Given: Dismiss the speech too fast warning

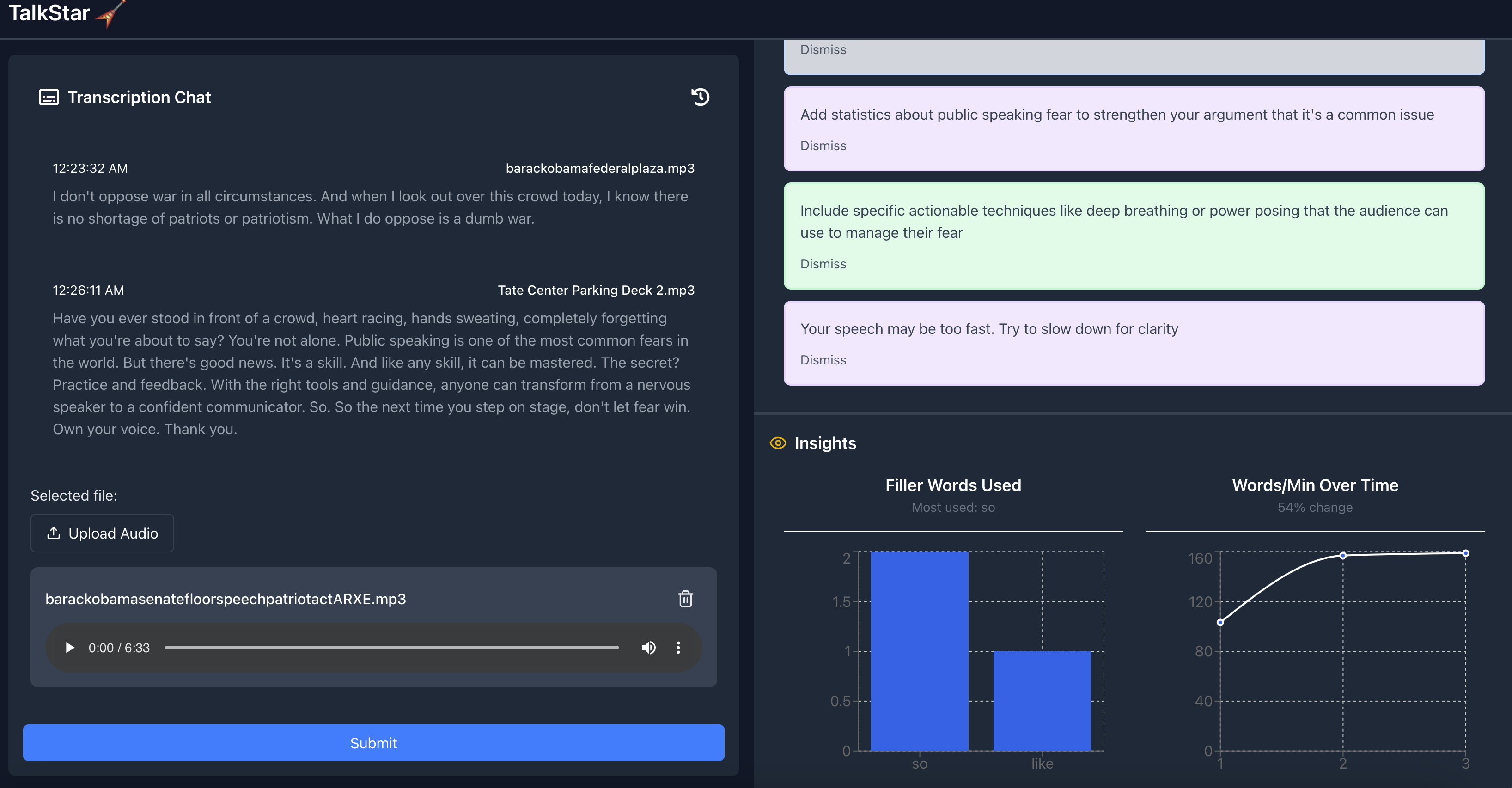Looking at the screenshot, I should (x=823, y=360).
